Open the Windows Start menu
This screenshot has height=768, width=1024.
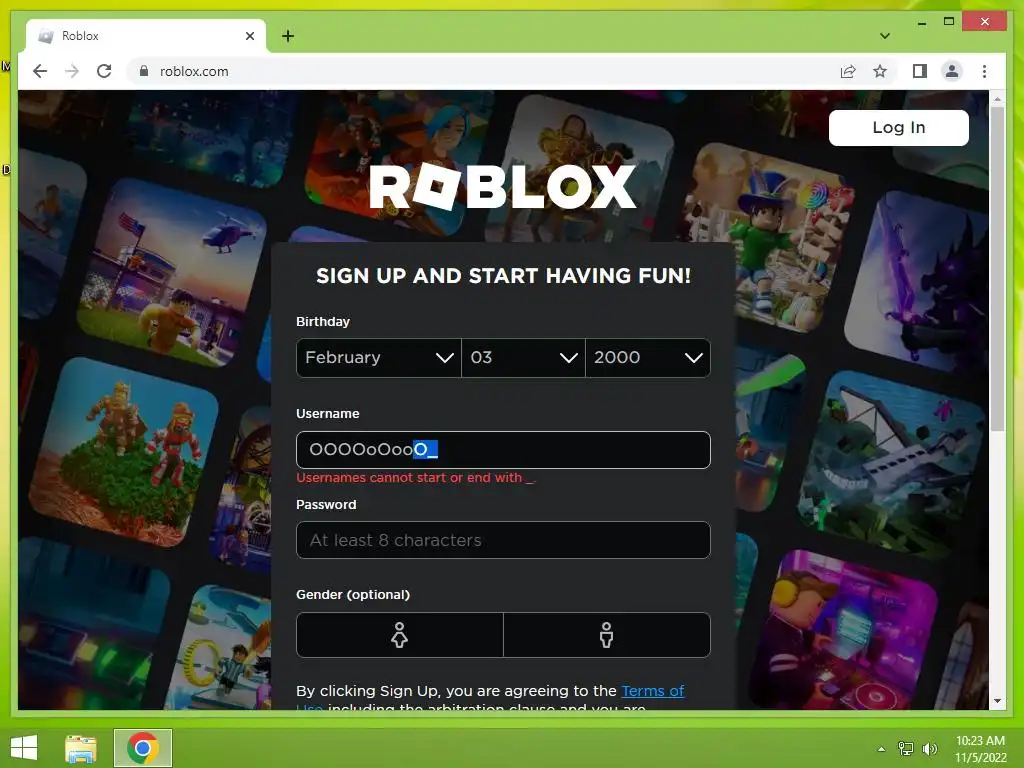24,748
